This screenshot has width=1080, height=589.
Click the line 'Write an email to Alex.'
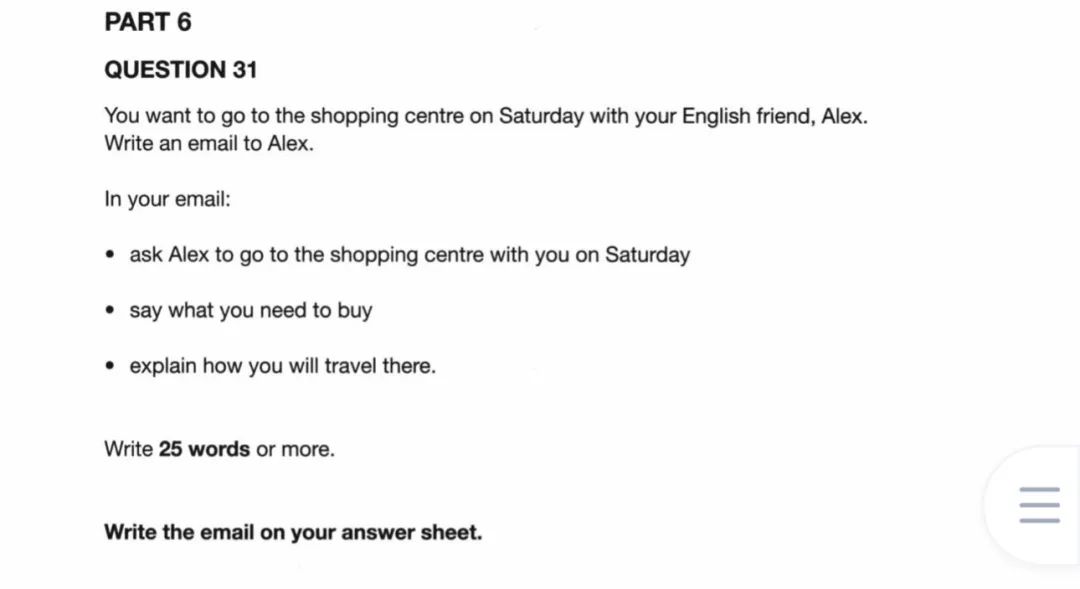tap(209, 143)
